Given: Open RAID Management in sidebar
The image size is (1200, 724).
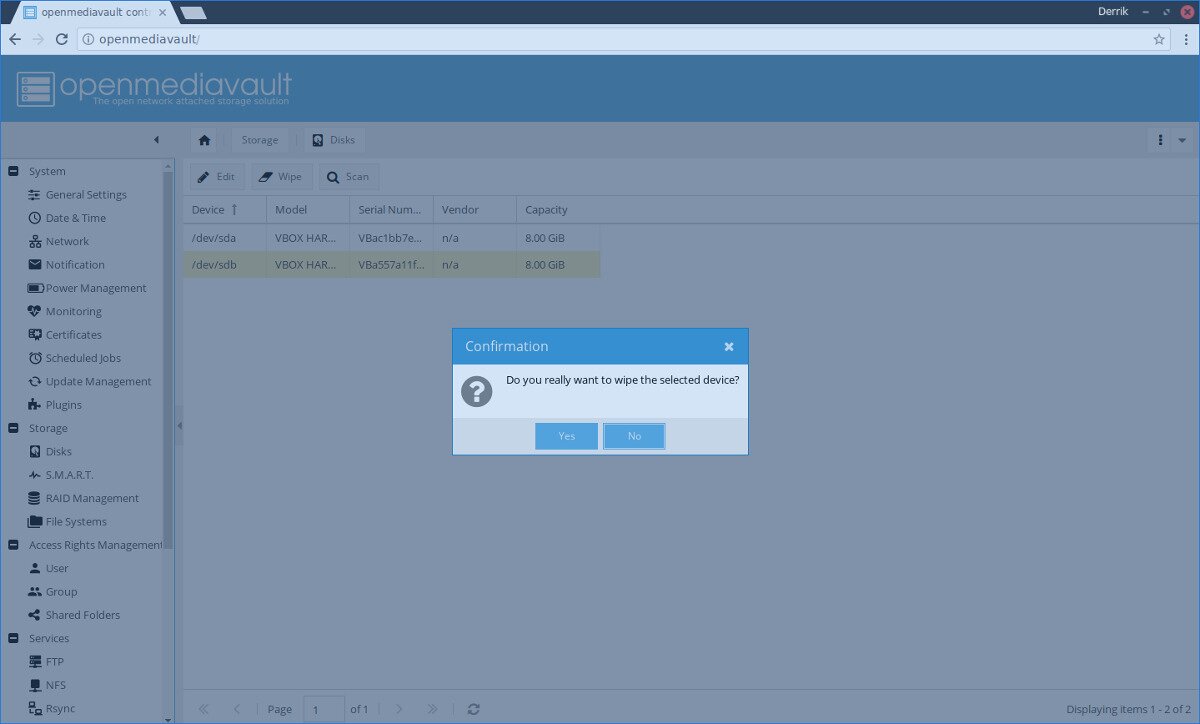Looking at the screenshot, I should tap(92, 498).
